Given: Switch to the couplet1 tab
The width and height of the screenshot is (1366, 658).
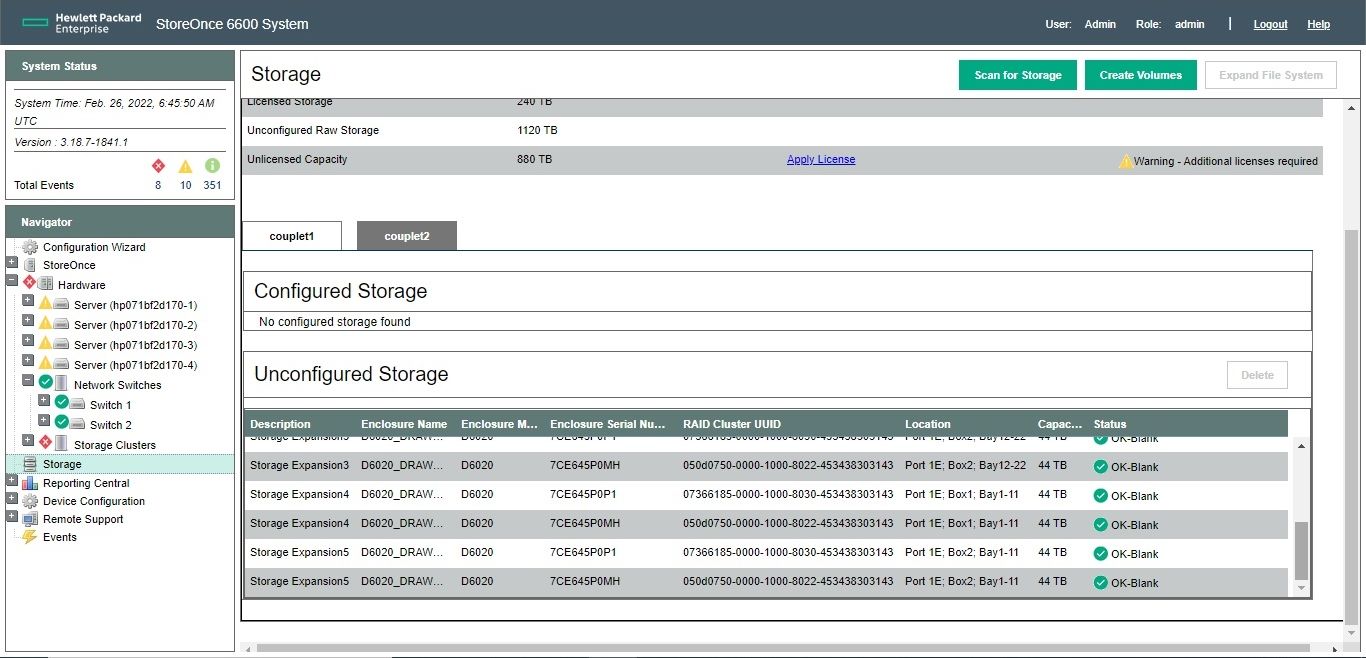Looking at the screenshot, I should pyautogui.click(x=292, y=236).
